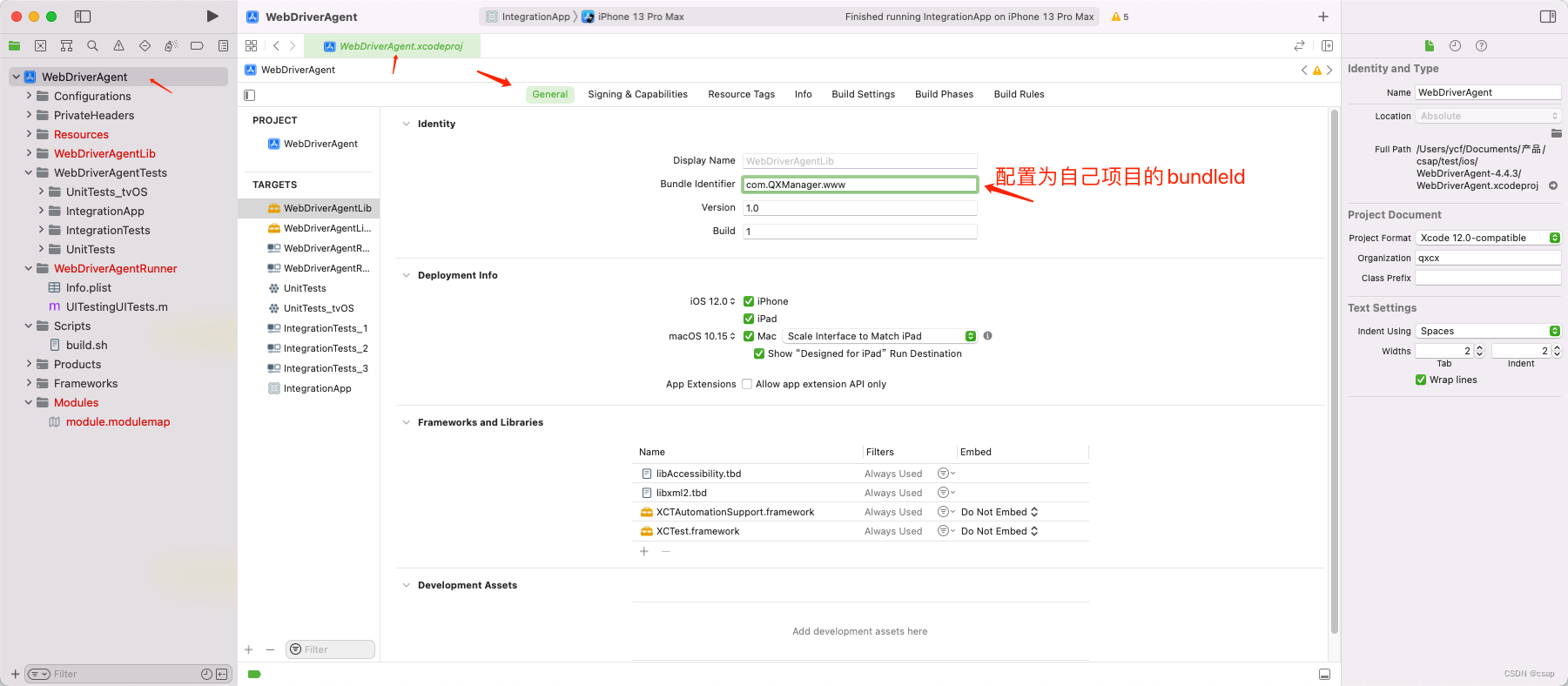Collapse the WebDriverAgentTests folder
Viewport: 1568px width, 686px height.
29,172
